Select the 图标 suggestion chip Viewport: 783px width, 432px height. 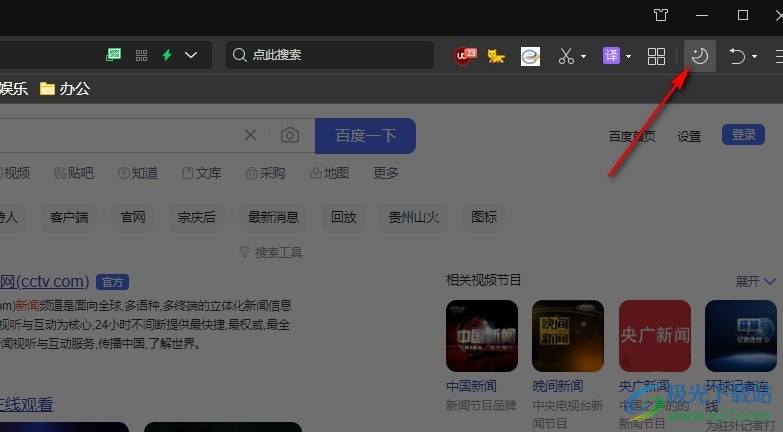point(484,217)
